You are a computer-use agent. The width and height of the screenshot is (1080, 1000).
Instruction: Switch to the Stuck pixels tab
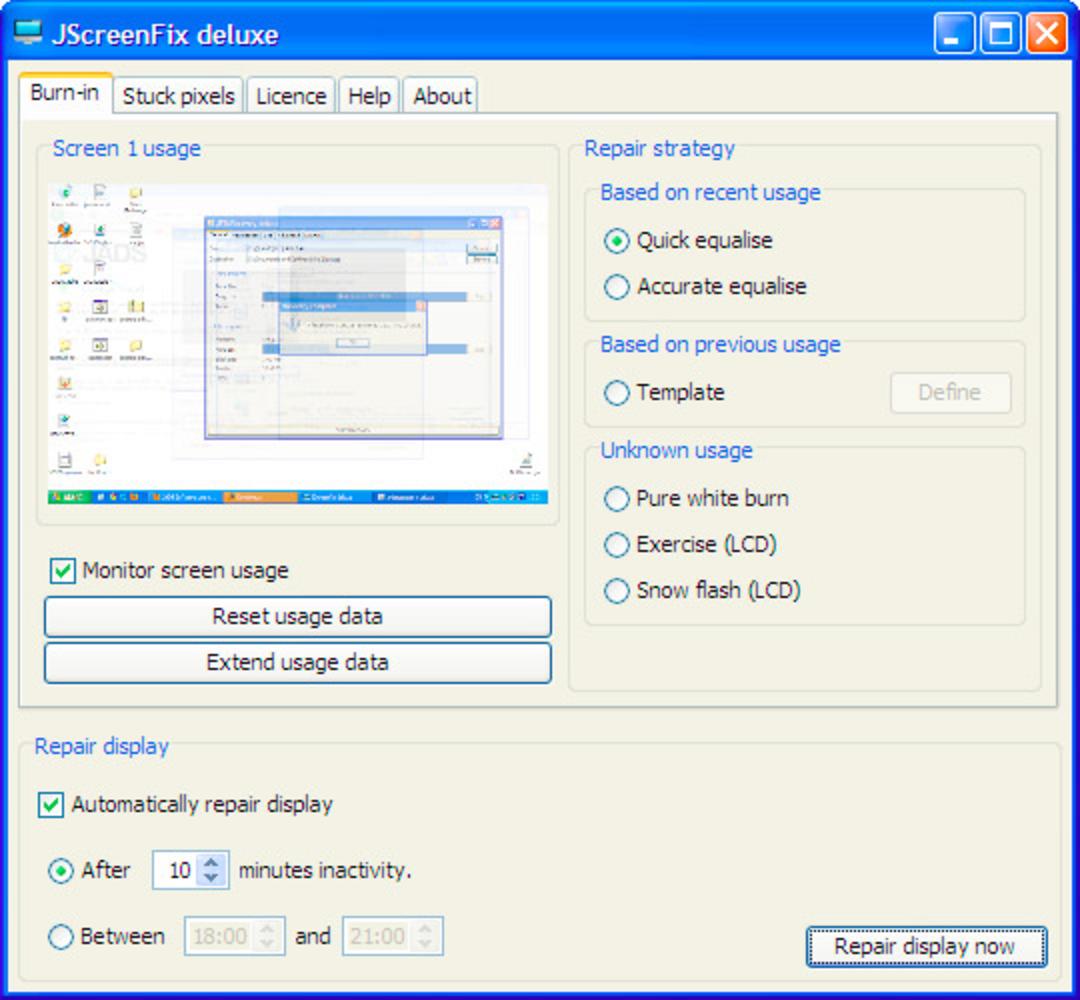pyautogui.click(x=178, y=96)
